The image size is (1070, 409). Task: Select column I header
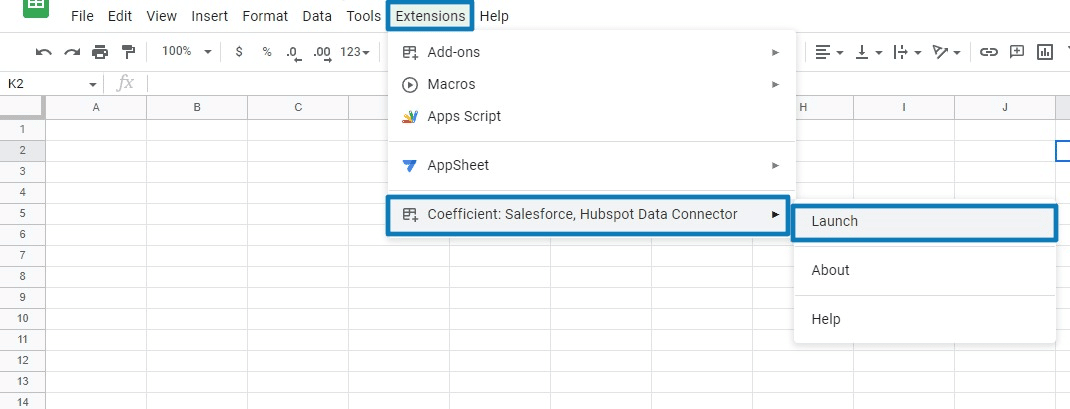[x=904, y=107]
